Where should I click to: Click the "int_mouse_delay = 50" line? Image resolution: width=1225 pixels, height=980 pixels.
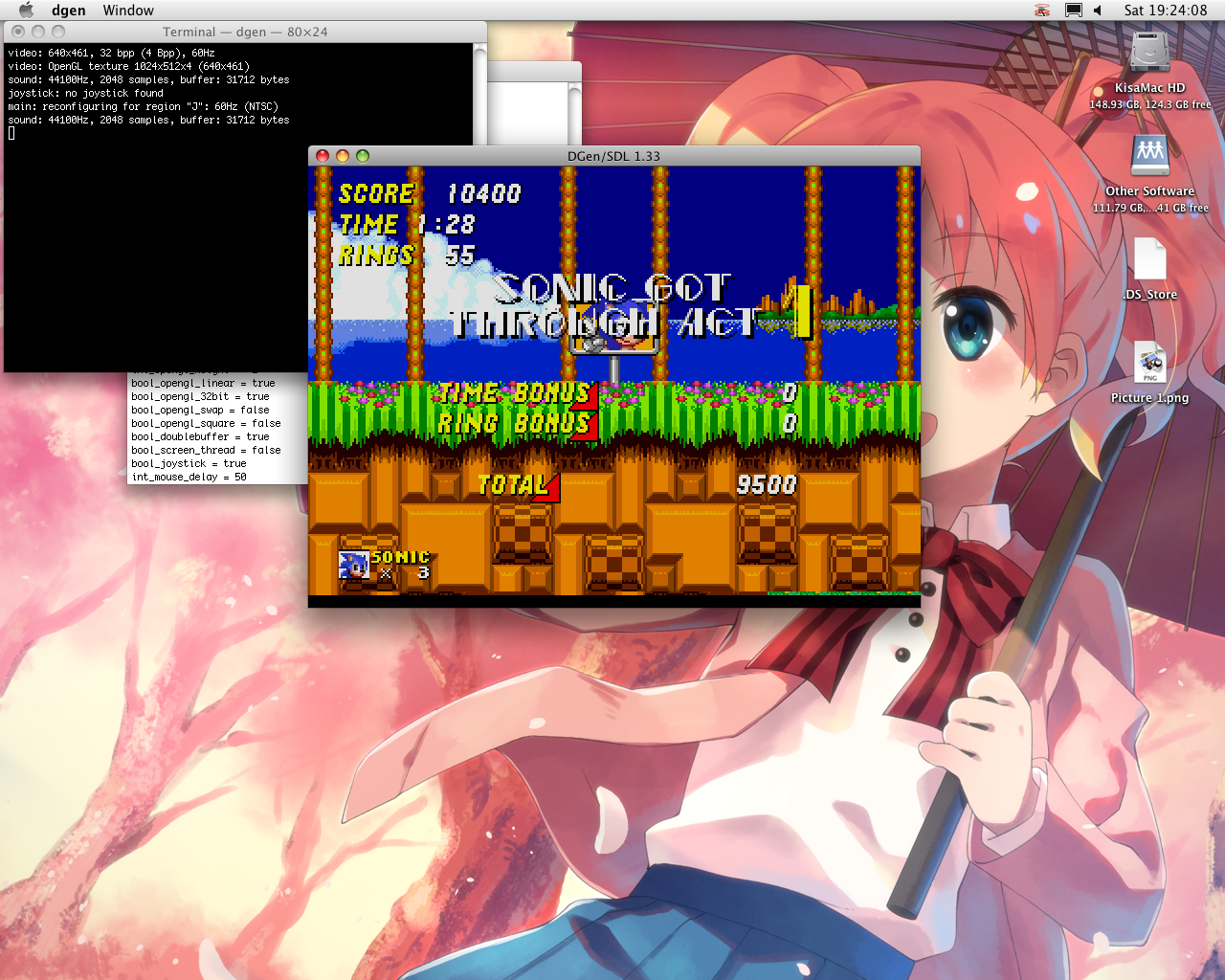pos(189,477)
